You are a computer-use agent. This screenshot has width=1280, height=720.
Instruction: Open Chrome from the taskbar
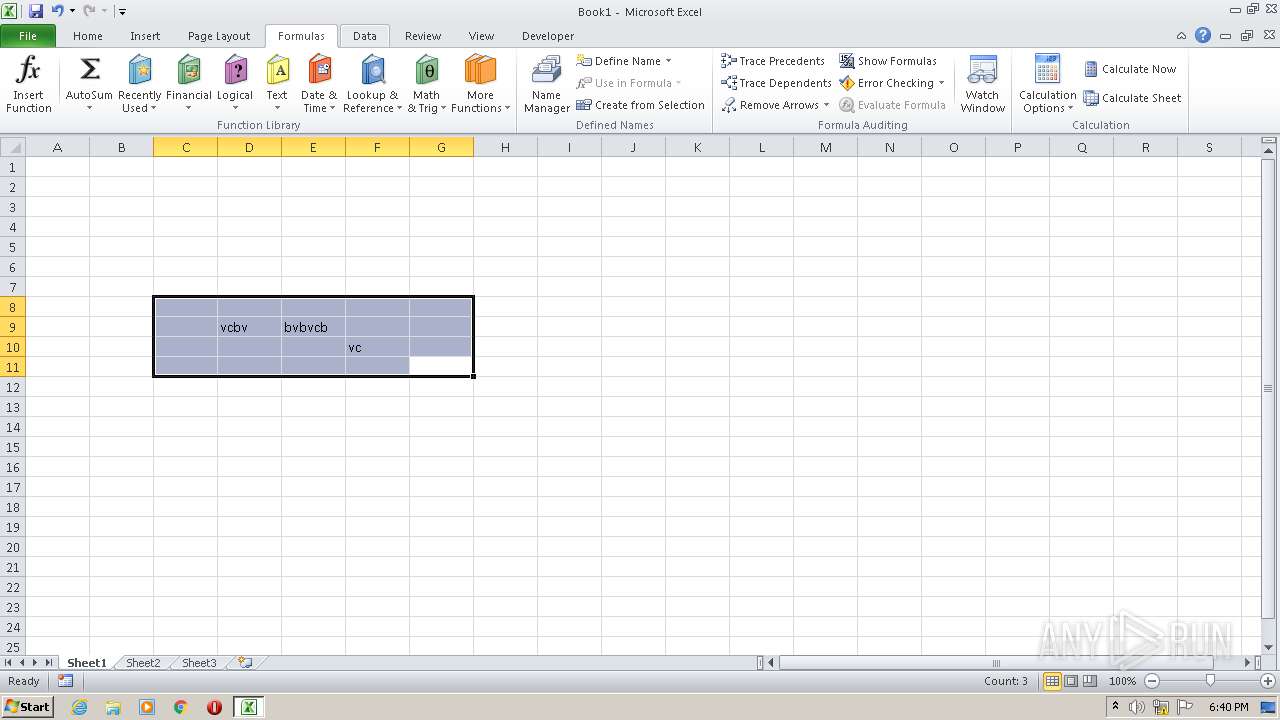click(x=181, y=707)
